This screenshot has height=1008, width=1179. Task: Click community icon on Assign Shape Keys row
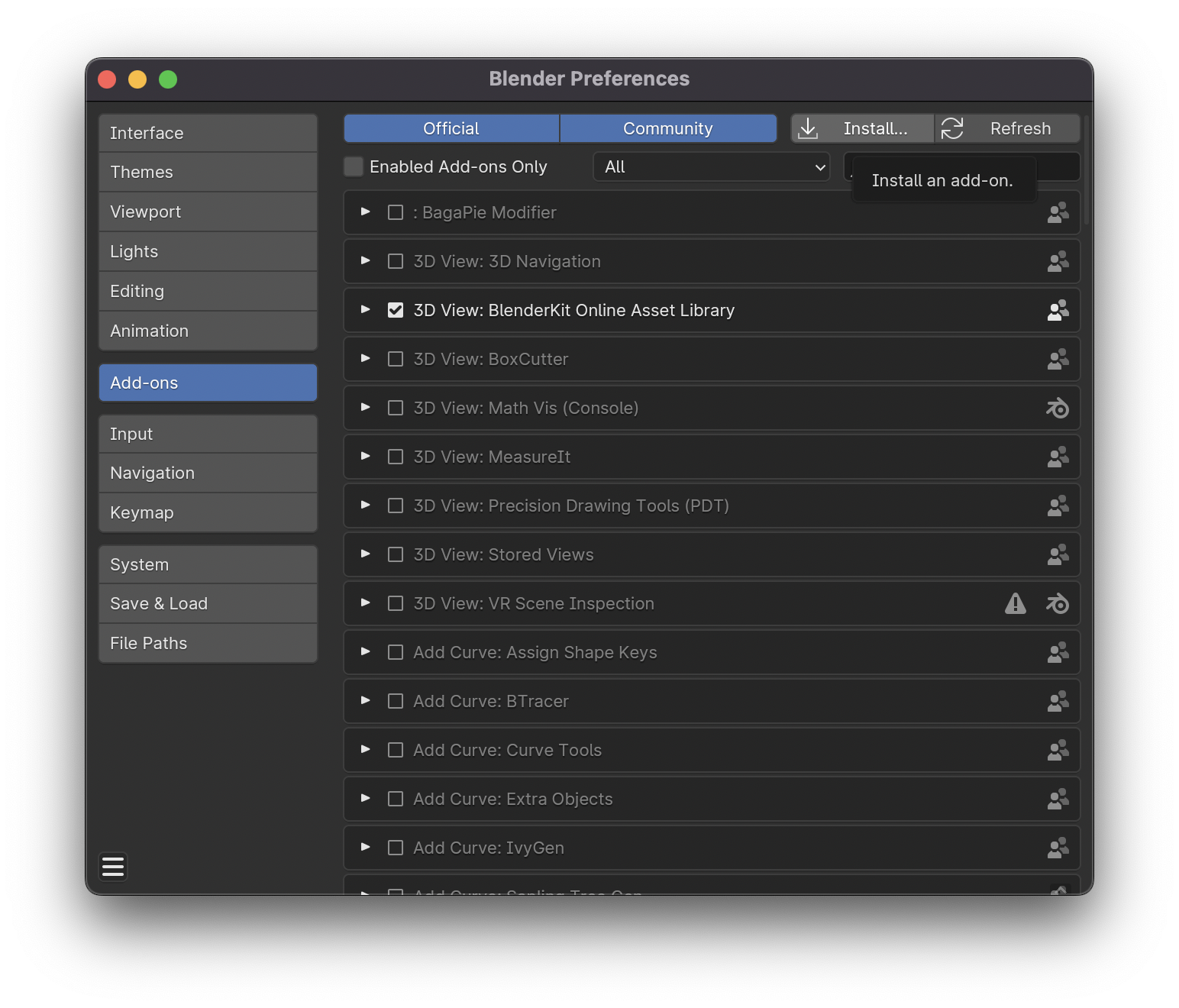coord(1058,653)
